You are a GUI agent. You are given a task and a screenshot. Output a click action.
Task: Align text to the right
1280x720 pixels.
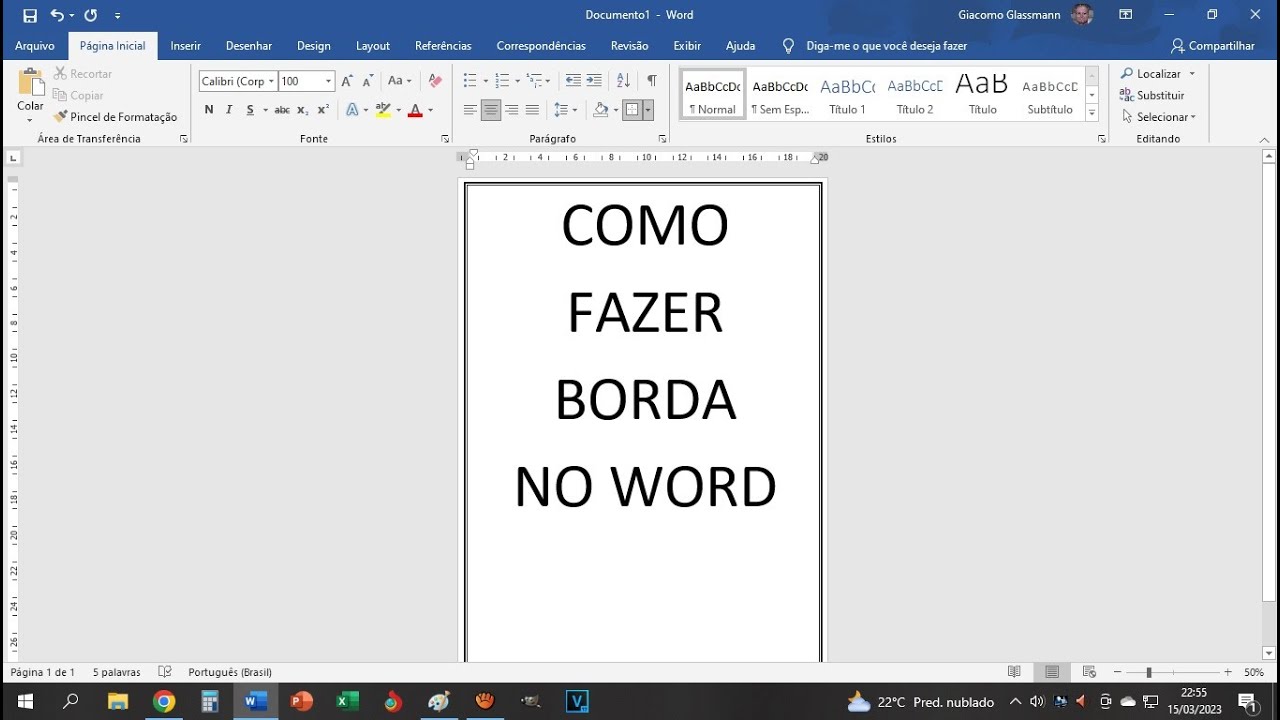tap(511, 110)
